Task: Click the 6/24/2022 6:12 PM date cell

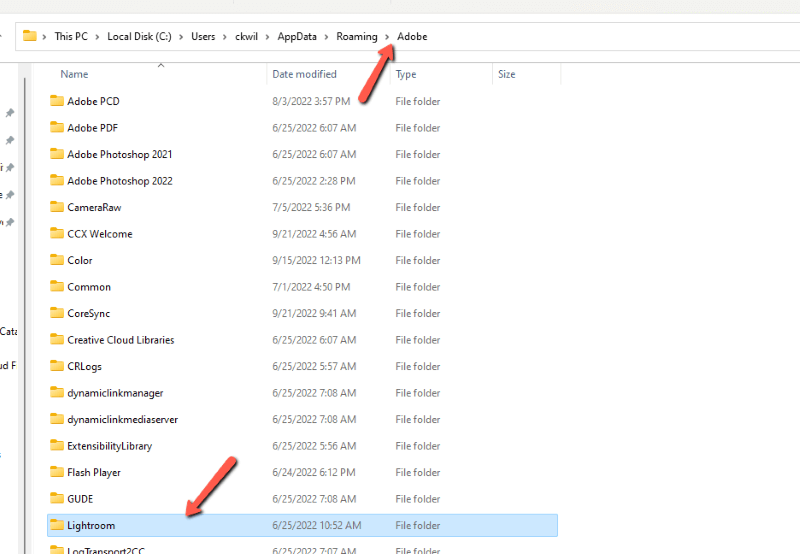Action: click(314, 472)
